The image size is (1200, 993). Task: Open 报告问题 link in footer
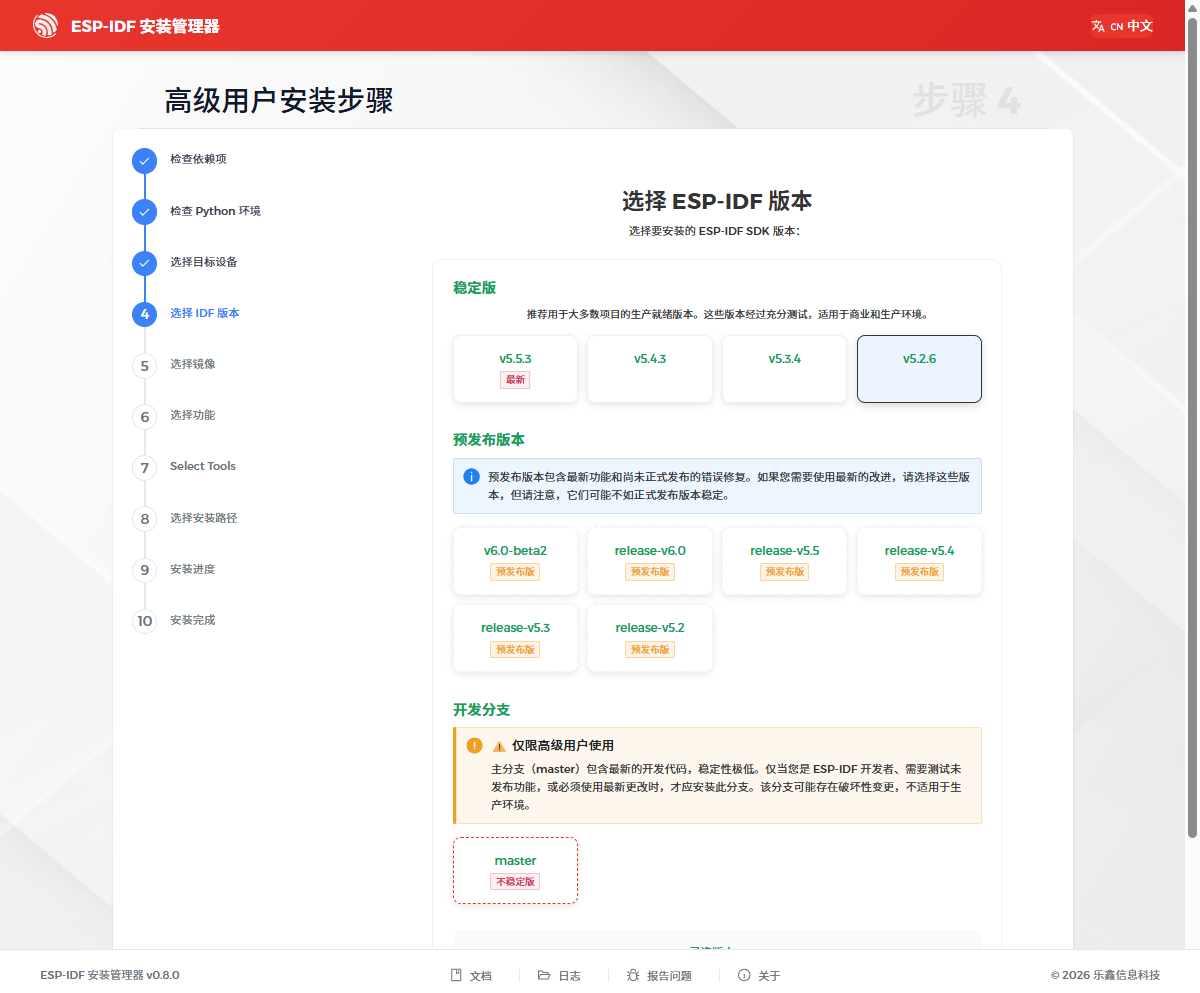(659, 975)
